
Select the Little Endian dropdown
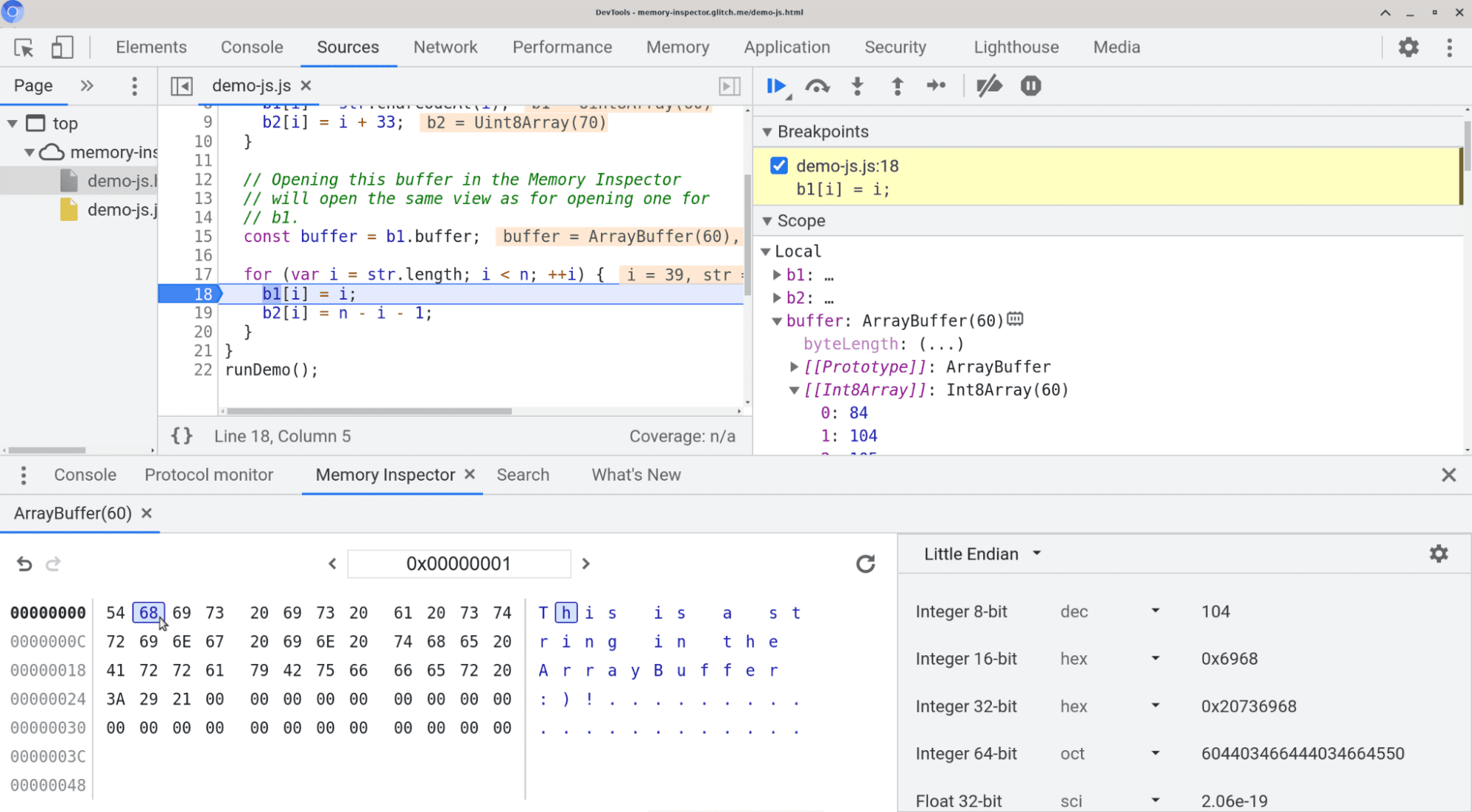click(x=981, y=553)
